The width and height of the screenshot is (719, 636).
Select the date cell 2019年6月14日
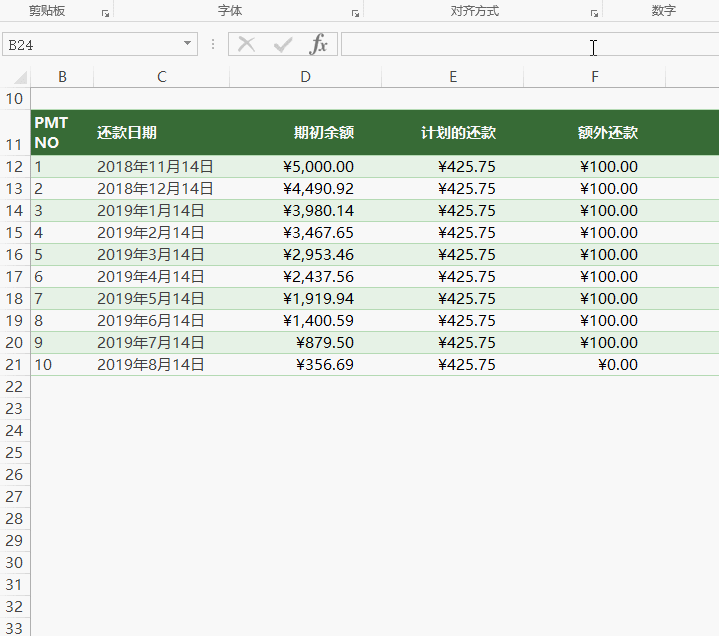tap(161, 321)
